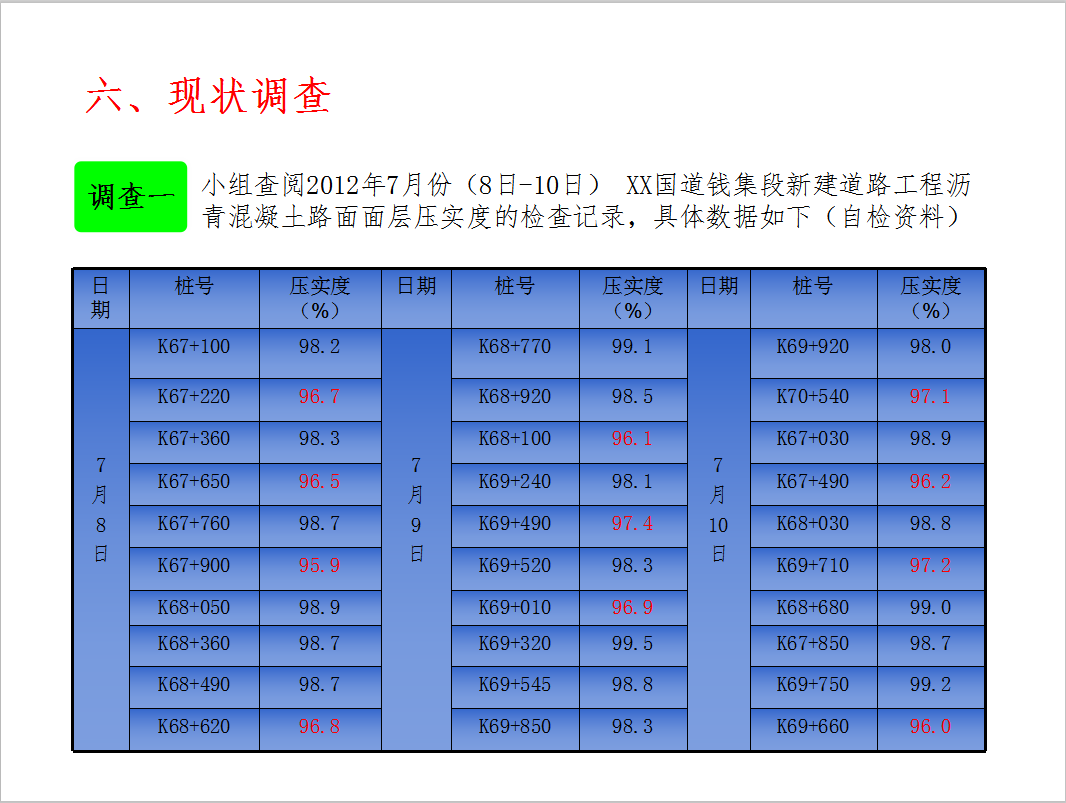Select the compaction value 98.1
The image size is (1066, 803).
point(632,481)
